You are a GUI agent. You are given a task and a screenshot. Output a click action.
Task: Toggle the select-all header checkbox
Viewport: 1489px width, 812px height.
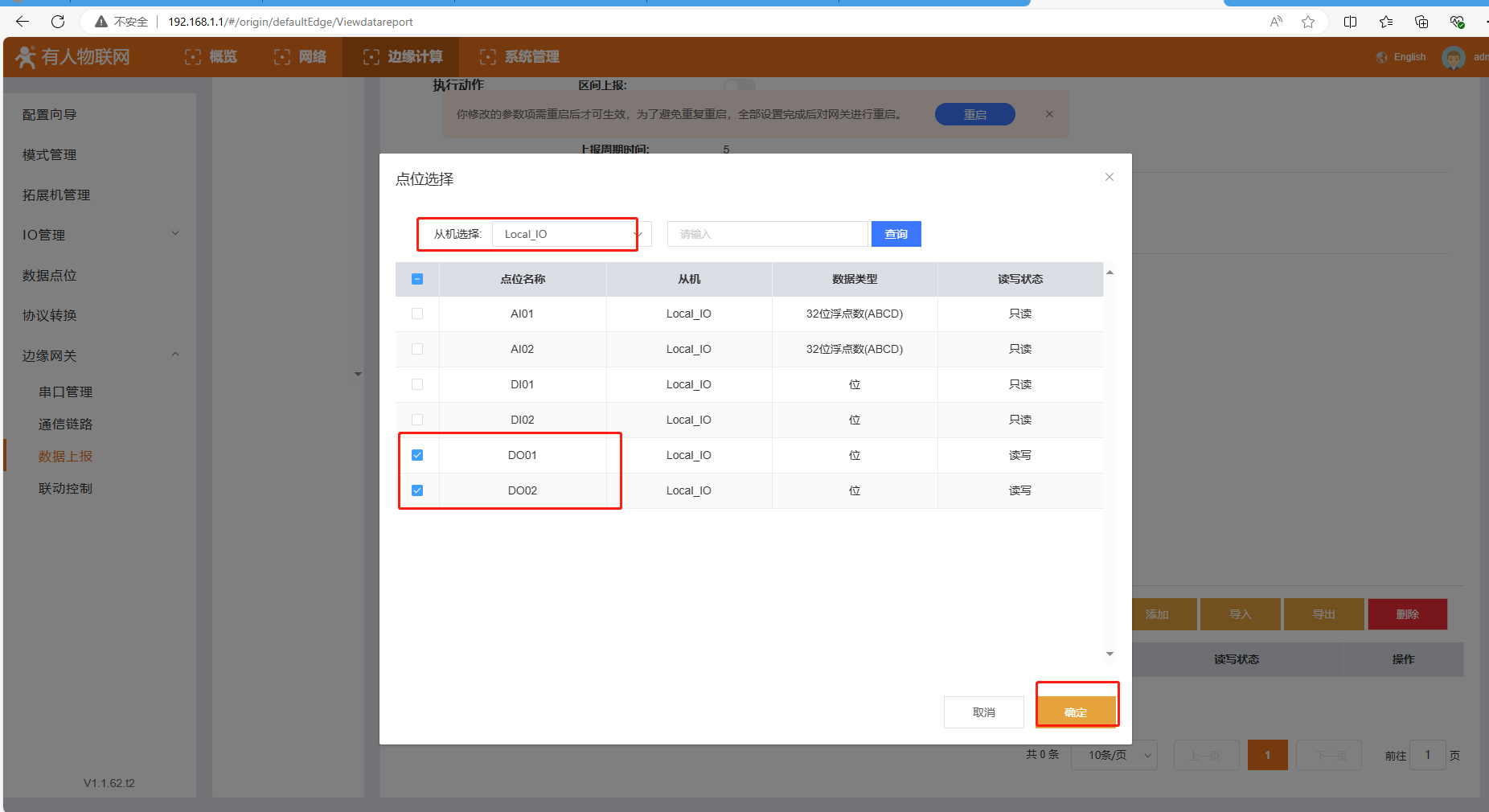(417, 279)
